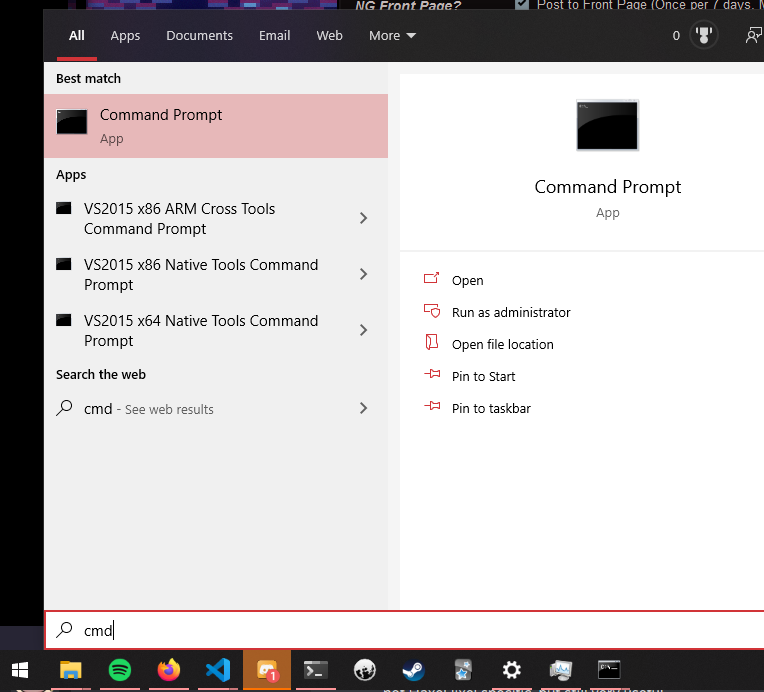Switch to the Web search tab
Image resolution: width=764 pixels, height=692 pixels.
(329, 36)
